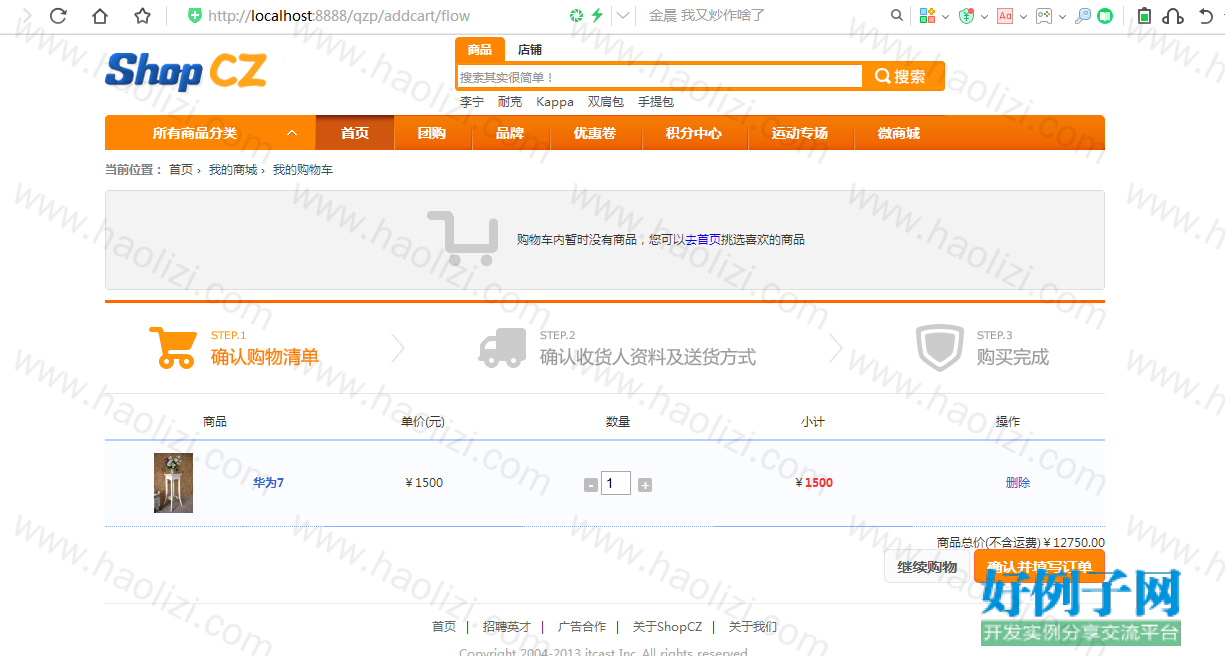Screen dimensions: 1225x656
Task: Click the gray step 3 shield icon
Action: (939, 348)
